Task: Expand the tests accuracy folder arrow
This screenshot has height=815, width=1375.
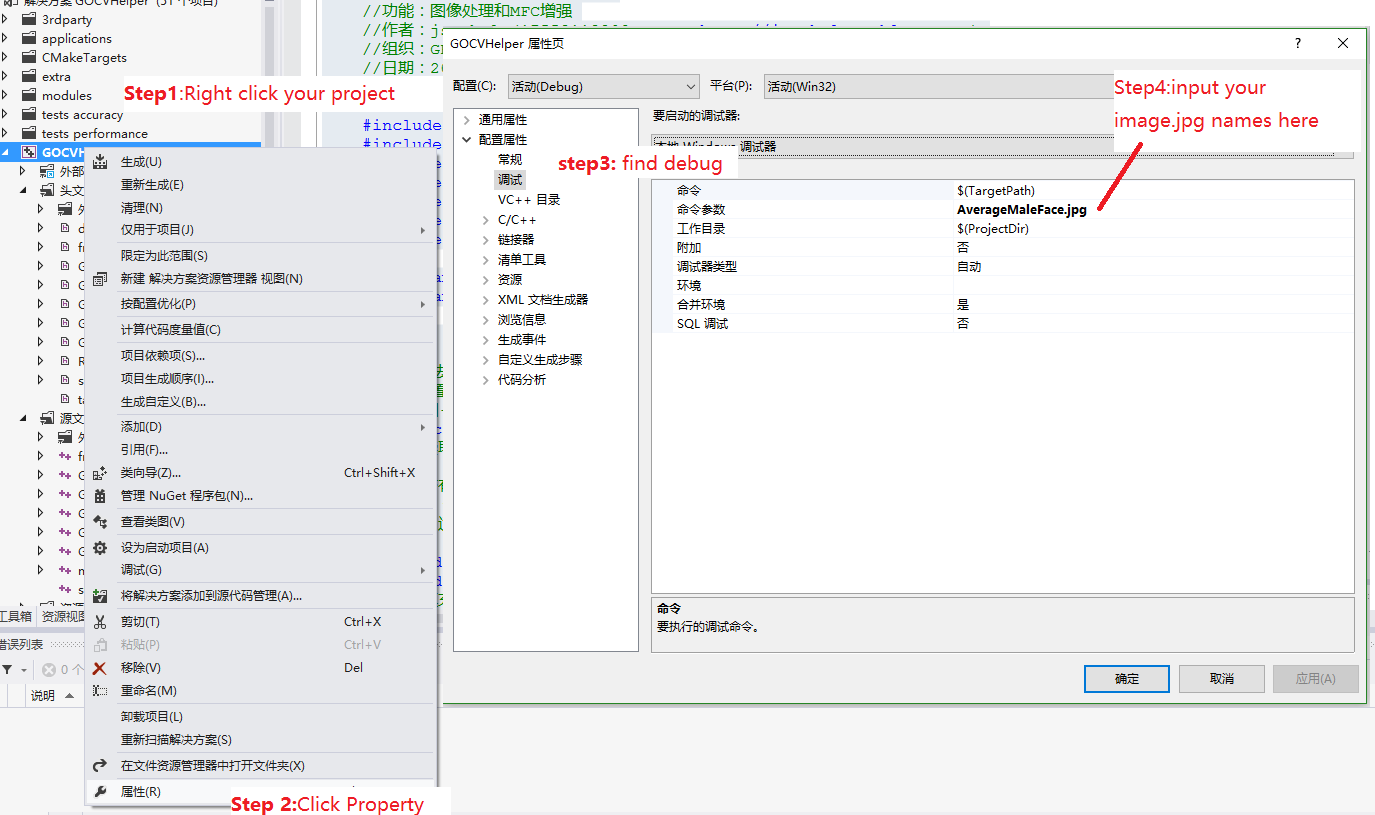Action: [5, 115]
